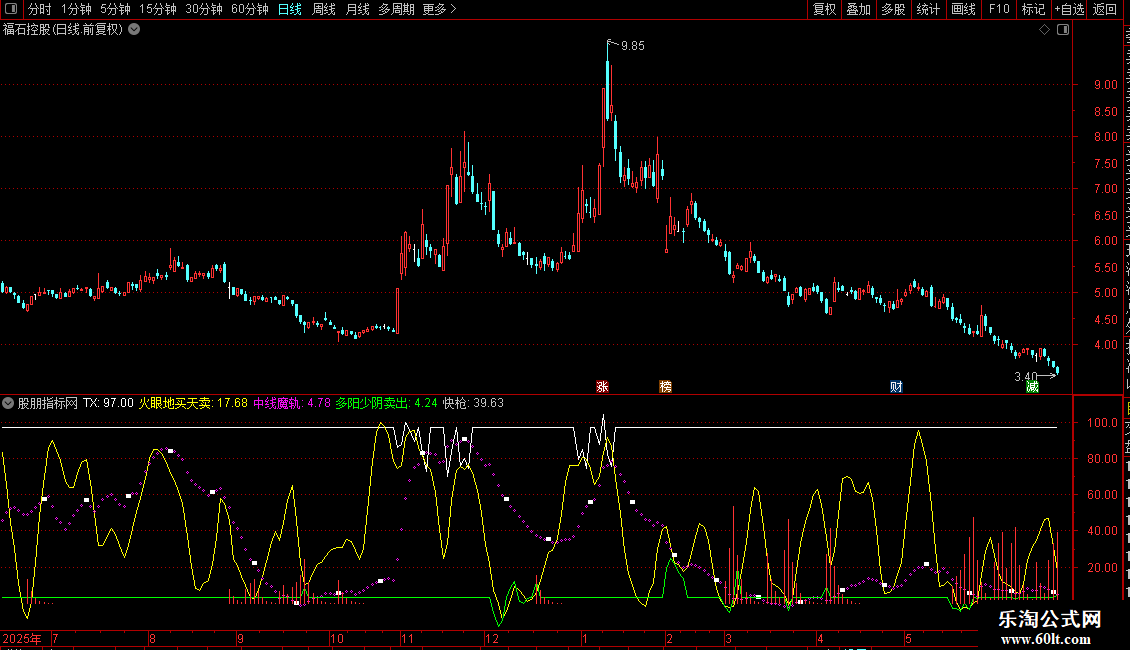Click the 100.0 indicator axis label

tap(1102, 423)
